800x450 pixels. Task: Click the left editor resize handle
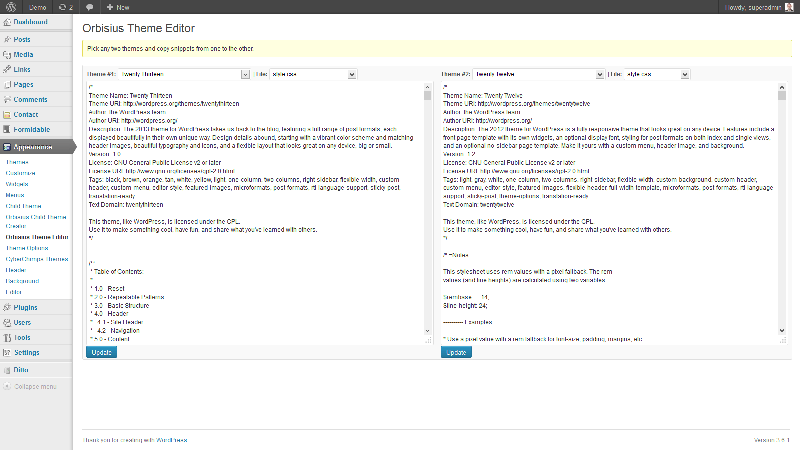429,340
